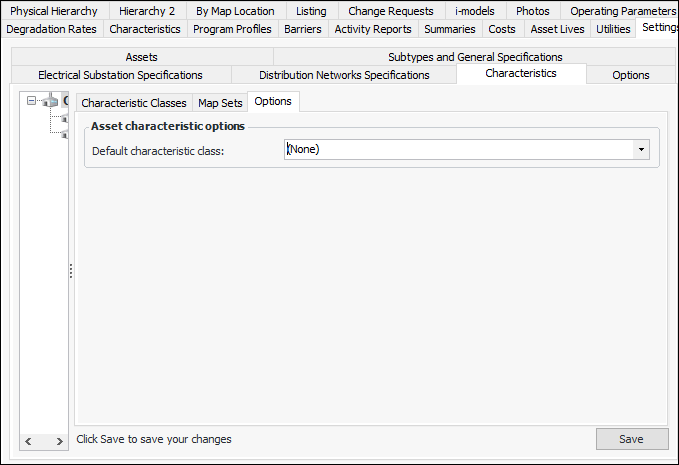This screenshot has width=679, height=465.
Task: Switch to i-models tab
Action: 475,11
